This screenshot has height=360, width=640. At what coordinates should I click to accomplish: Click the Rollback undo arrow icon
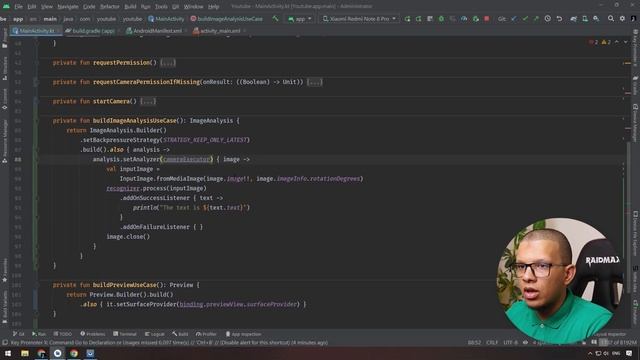tap(559, 19)
